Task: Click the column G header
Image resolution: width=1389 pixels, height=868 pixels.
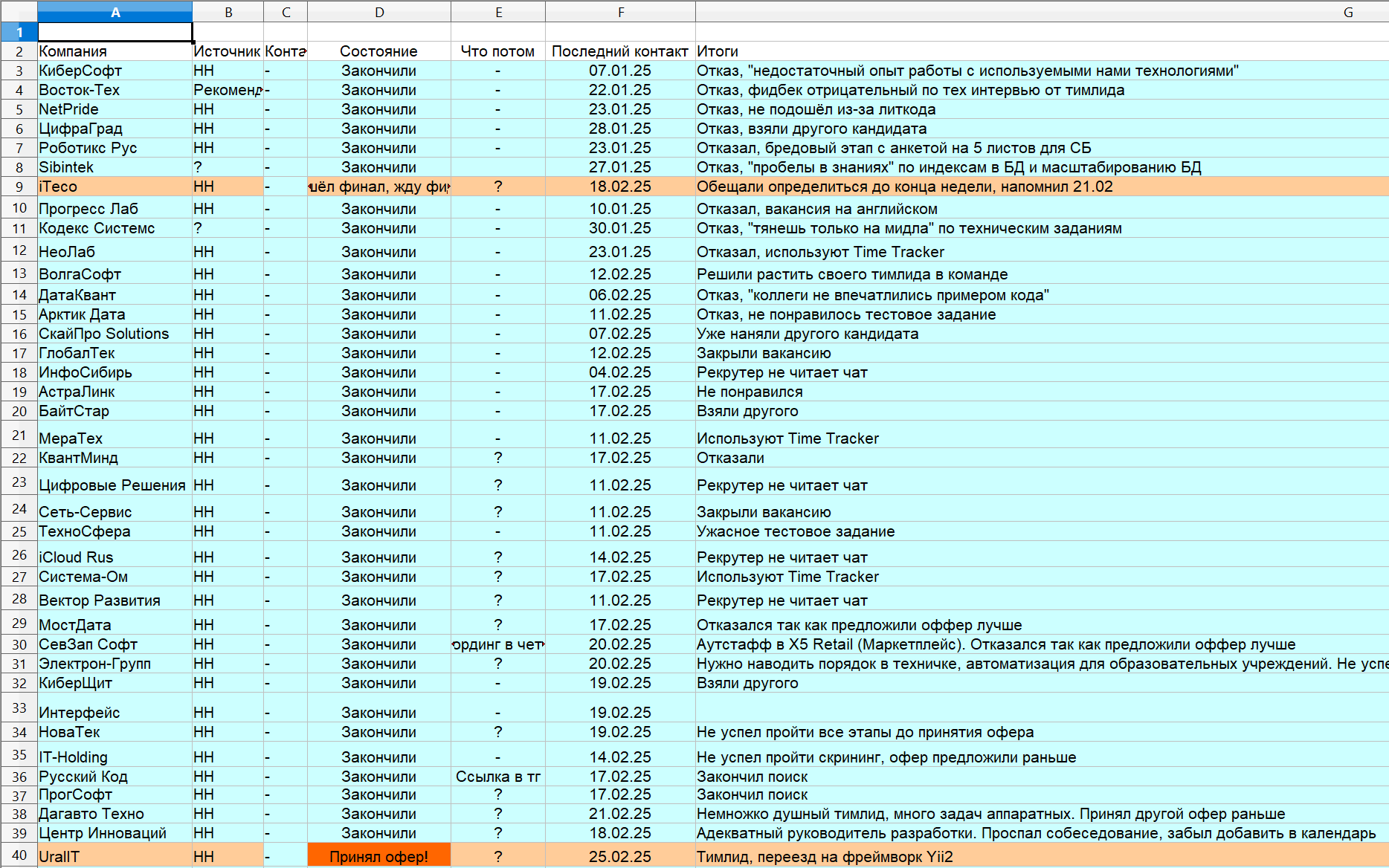Action: [x=1041, y=12]
